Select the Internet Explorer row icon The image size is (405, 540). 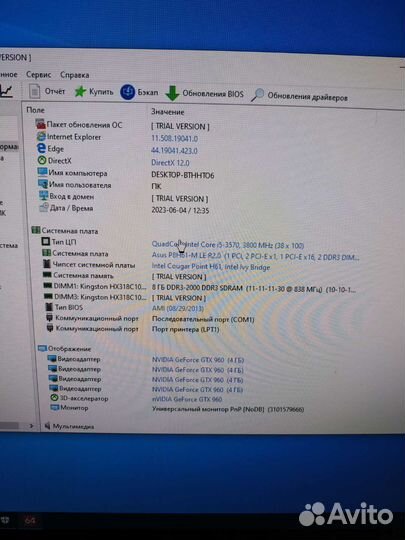coord(41,136)
